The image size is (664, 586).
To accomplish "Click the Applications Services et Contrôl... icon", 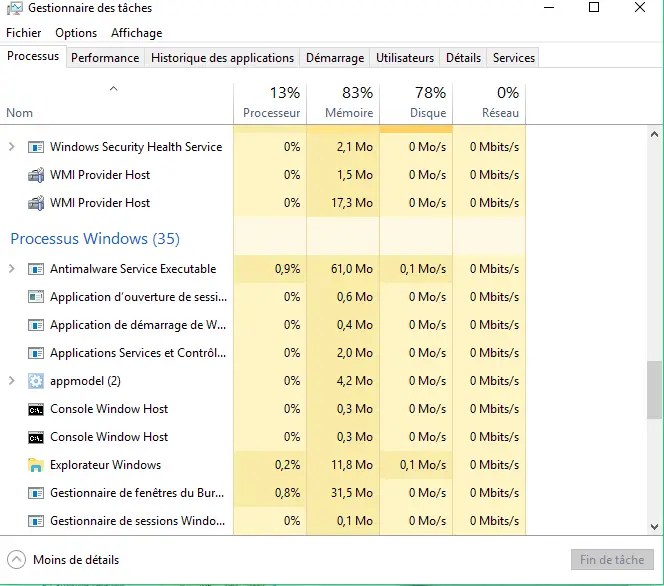I will pyautogui.click(x=36, y=353).
